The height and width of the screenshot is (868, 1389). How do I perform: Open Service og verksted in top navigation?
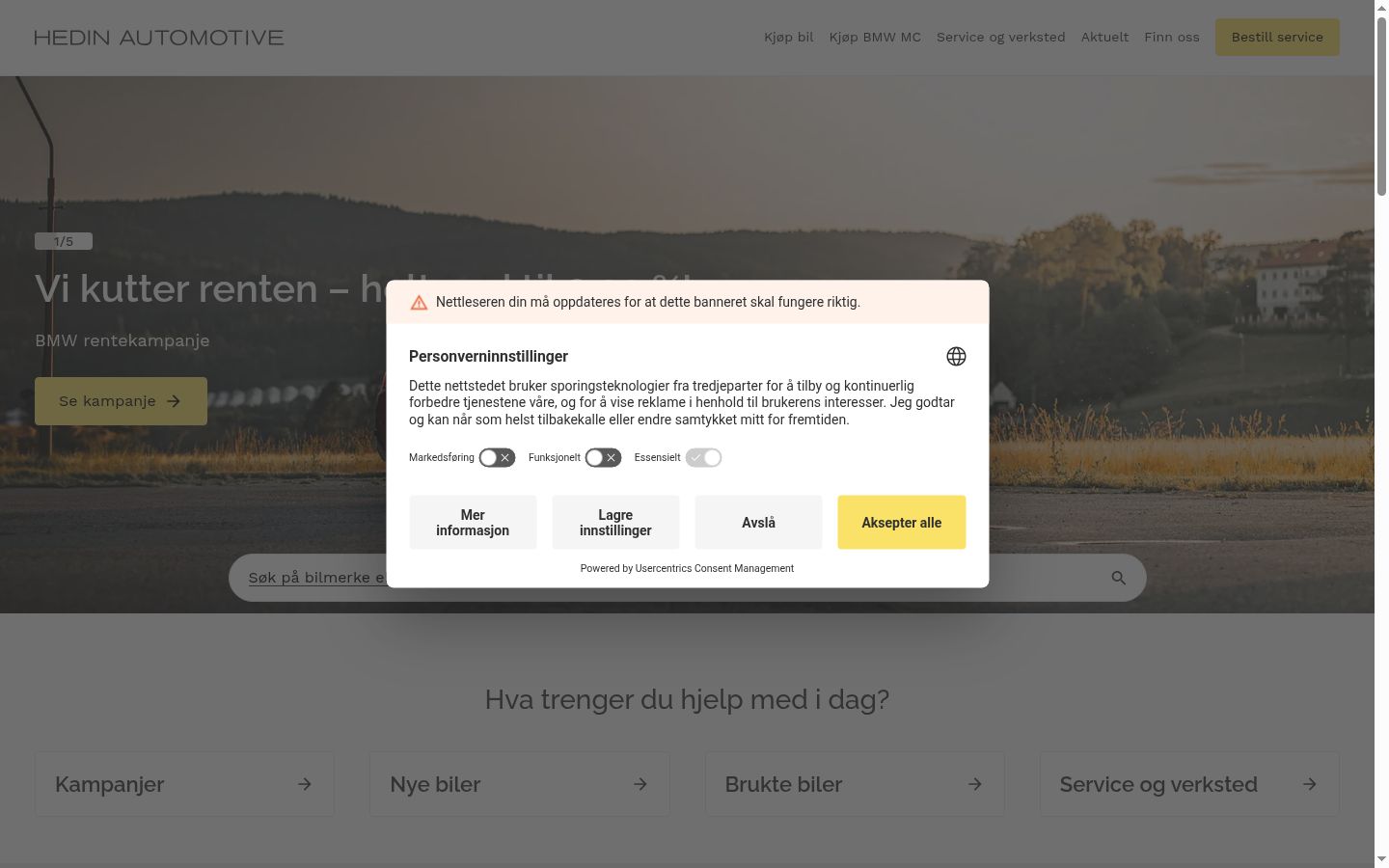coord(1001,38)
